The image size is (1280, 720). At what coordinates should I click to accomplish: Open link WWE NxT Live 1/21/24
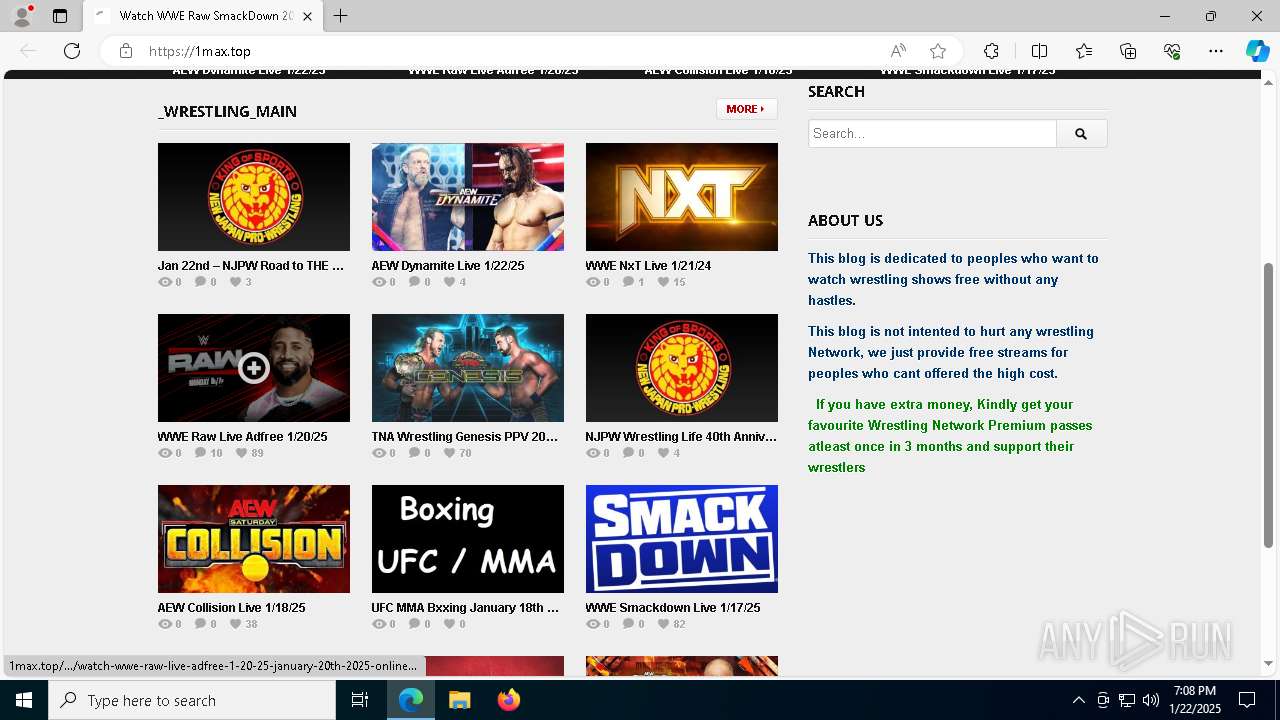click(x=648, y=266)
